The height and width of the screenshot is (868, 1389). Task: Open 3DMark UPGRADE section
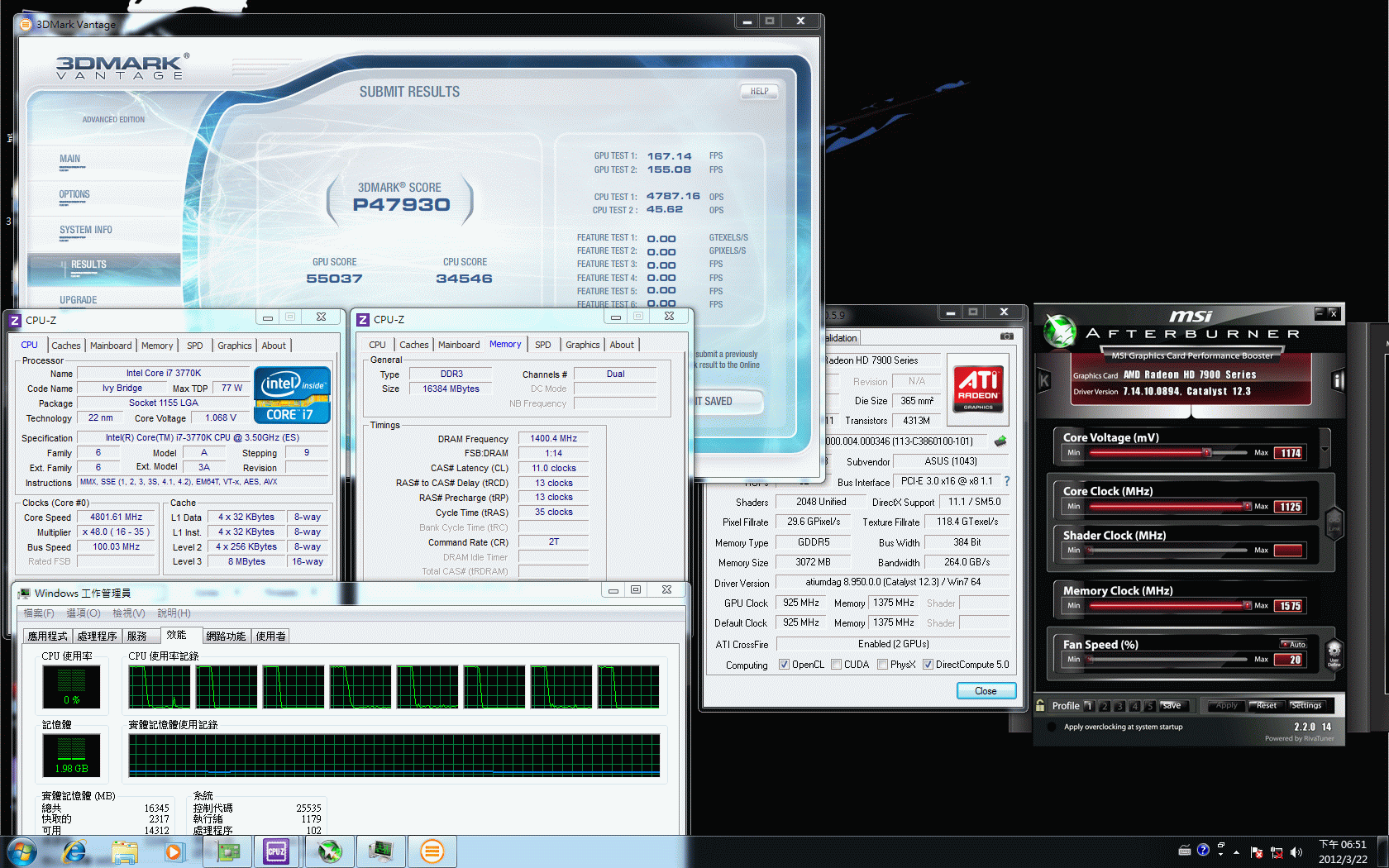coord(79,300)
